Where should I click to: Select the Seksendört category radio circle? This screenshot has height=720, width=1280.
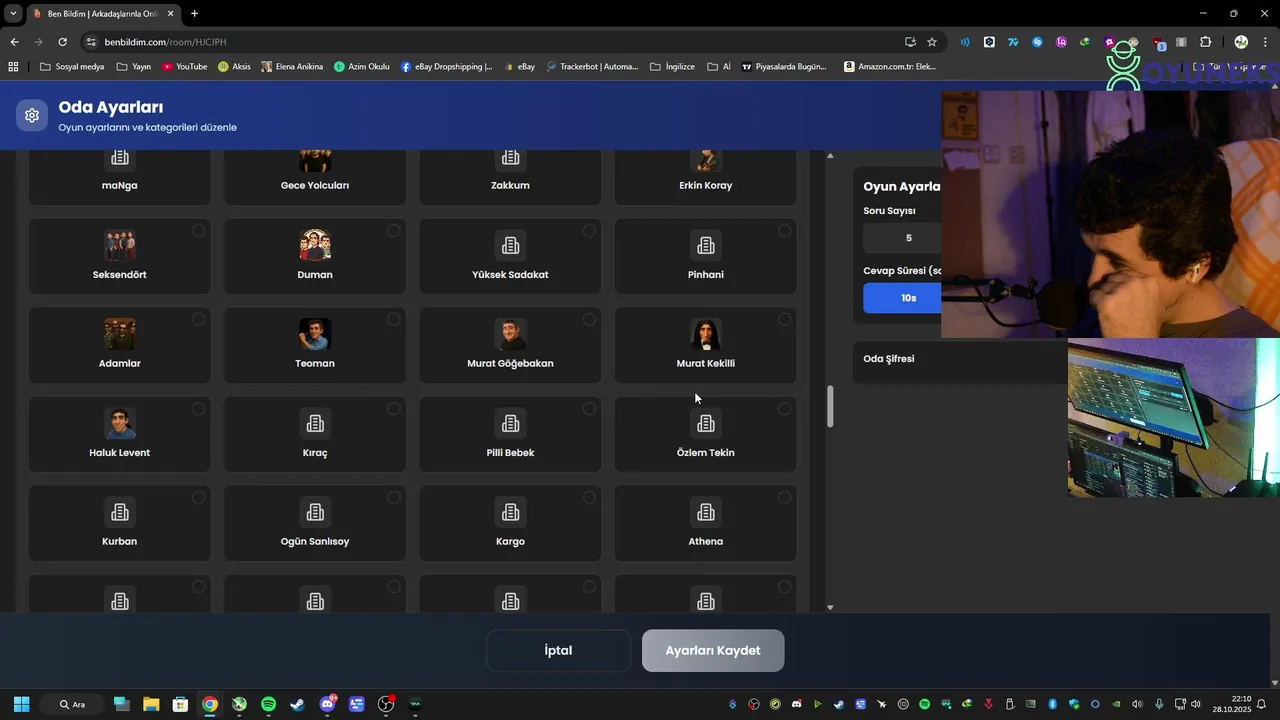tap(198, 231)
